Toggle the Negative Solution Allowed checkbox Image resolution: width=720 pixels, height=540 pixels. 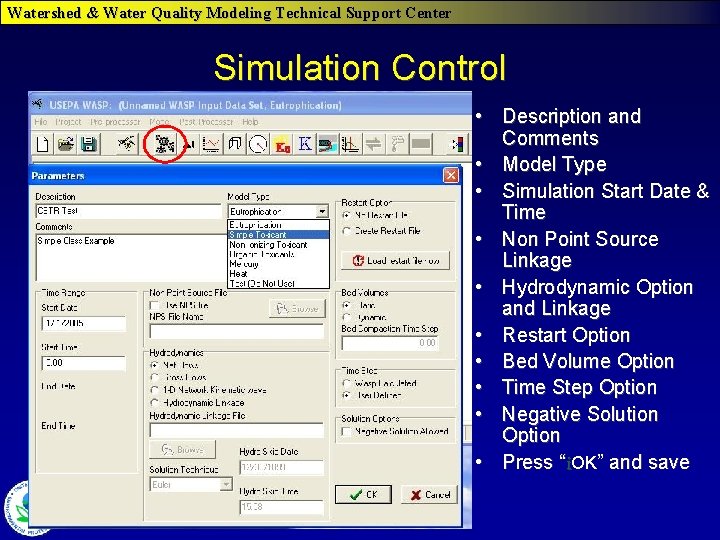coord(347,432)
